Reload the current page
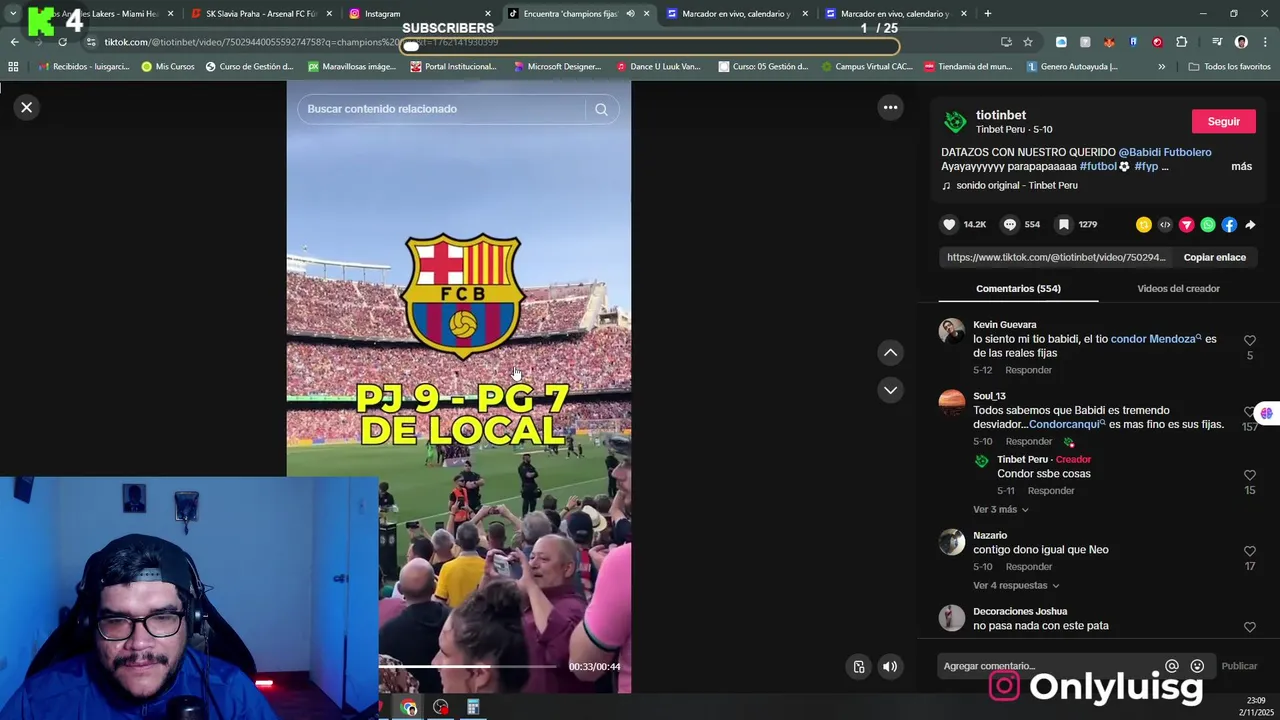1280x720 pixels. click(x=62, y=42)
